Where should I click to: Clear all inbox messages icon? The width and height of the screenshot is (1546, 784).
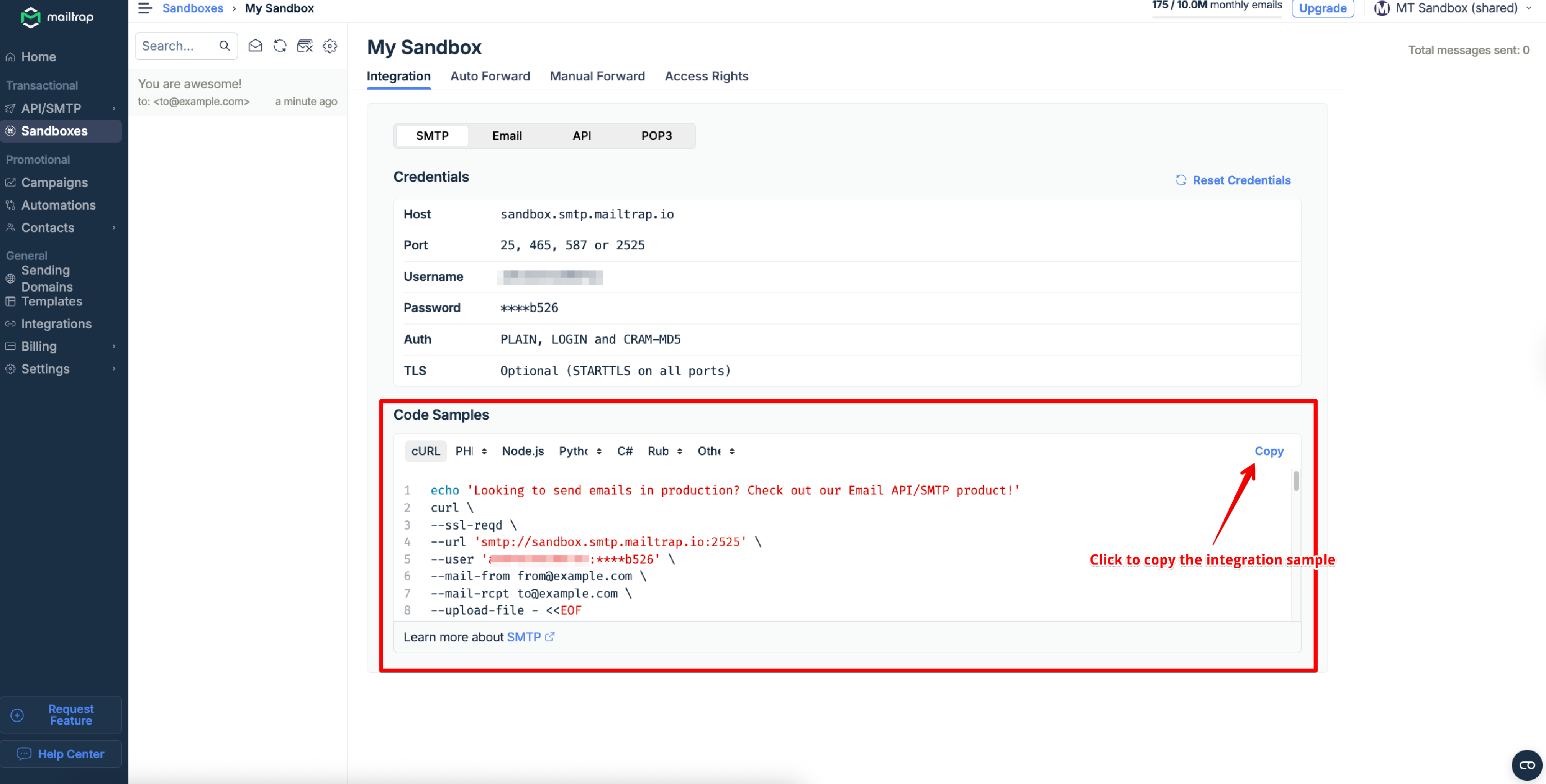pyautogui.click(x=305, y=46)
